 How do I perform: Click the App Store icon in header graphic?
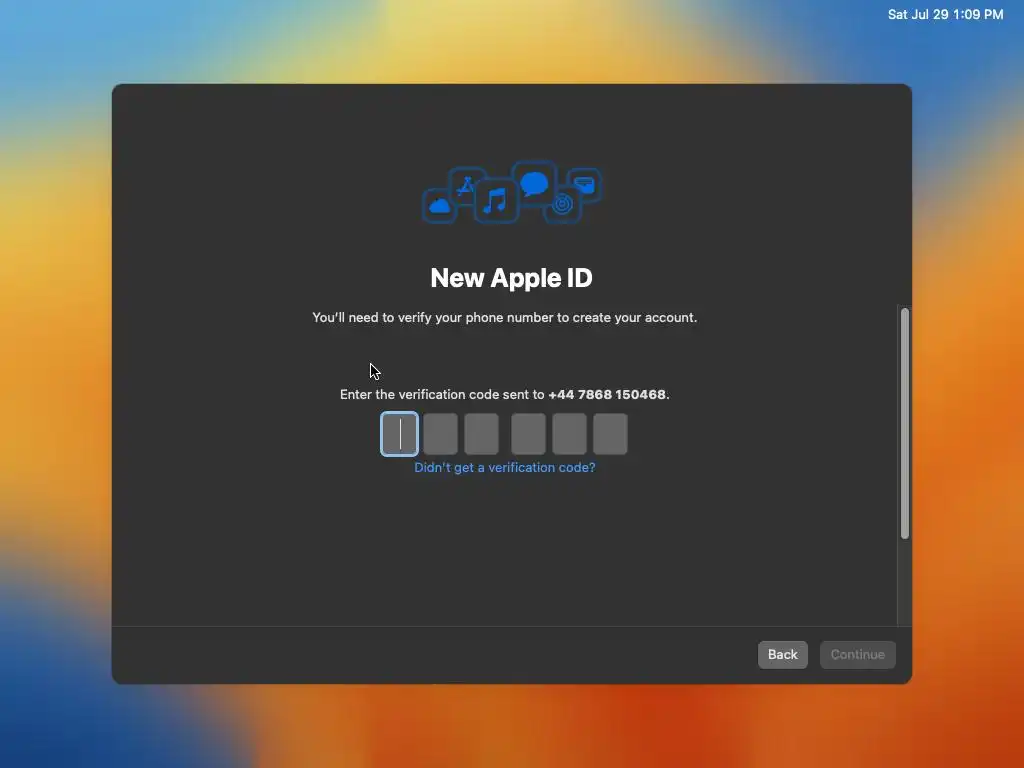tap(466, 186)
